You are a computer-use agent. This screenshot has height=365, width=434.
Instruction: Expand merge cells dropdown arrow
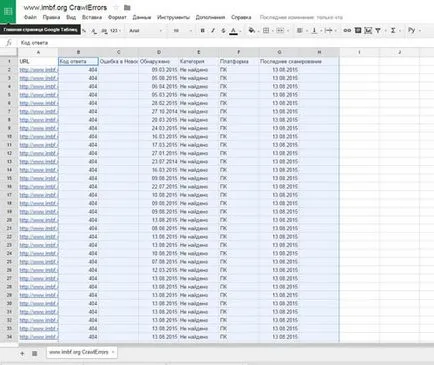pyautogui.click(x=288, y=31)
